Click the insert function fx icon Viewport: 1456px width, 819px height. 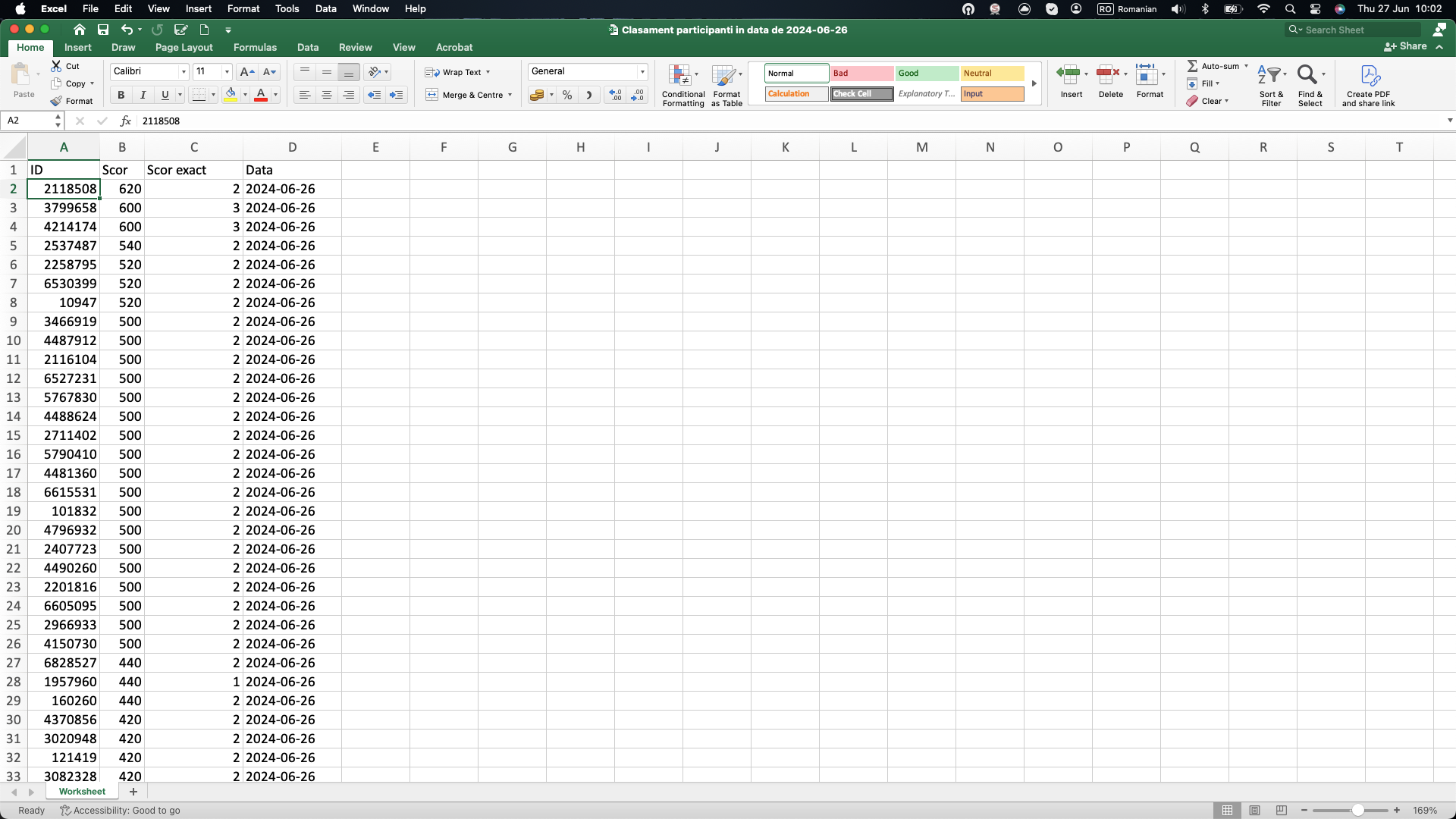[126, 121]
